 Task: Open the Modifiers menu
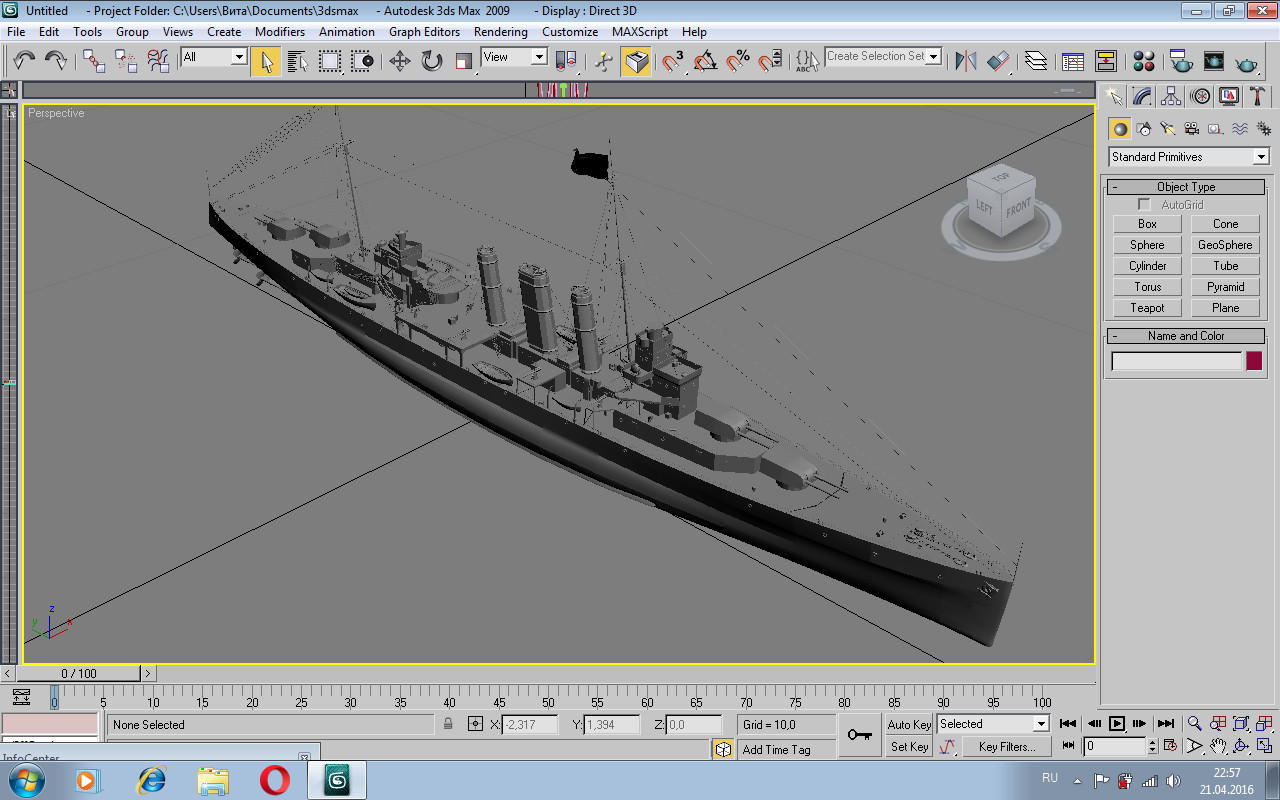(x=279, y=32)
